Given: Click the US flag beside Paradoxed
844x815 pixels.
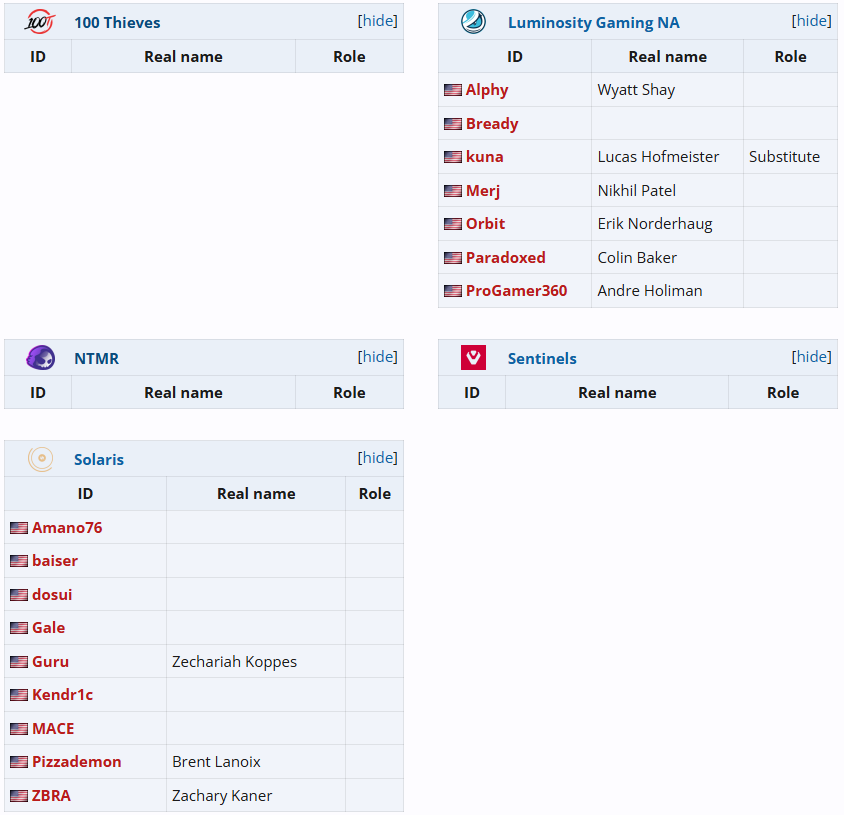Looking at the screenshot, I should [x=453, y=258].
